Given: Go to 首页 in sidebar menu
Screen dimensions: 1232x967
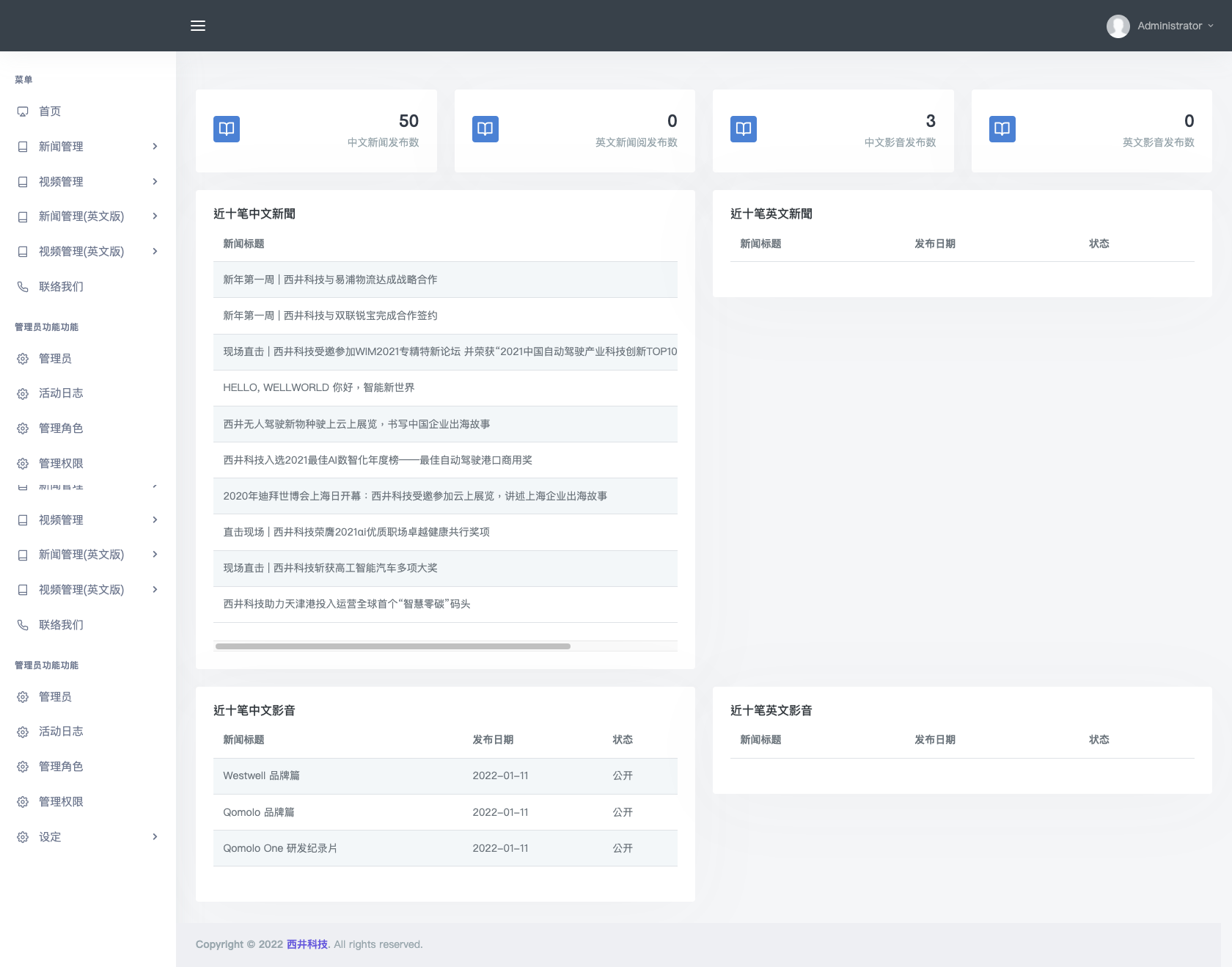Looking at the screenshot, I should point(50,112).
